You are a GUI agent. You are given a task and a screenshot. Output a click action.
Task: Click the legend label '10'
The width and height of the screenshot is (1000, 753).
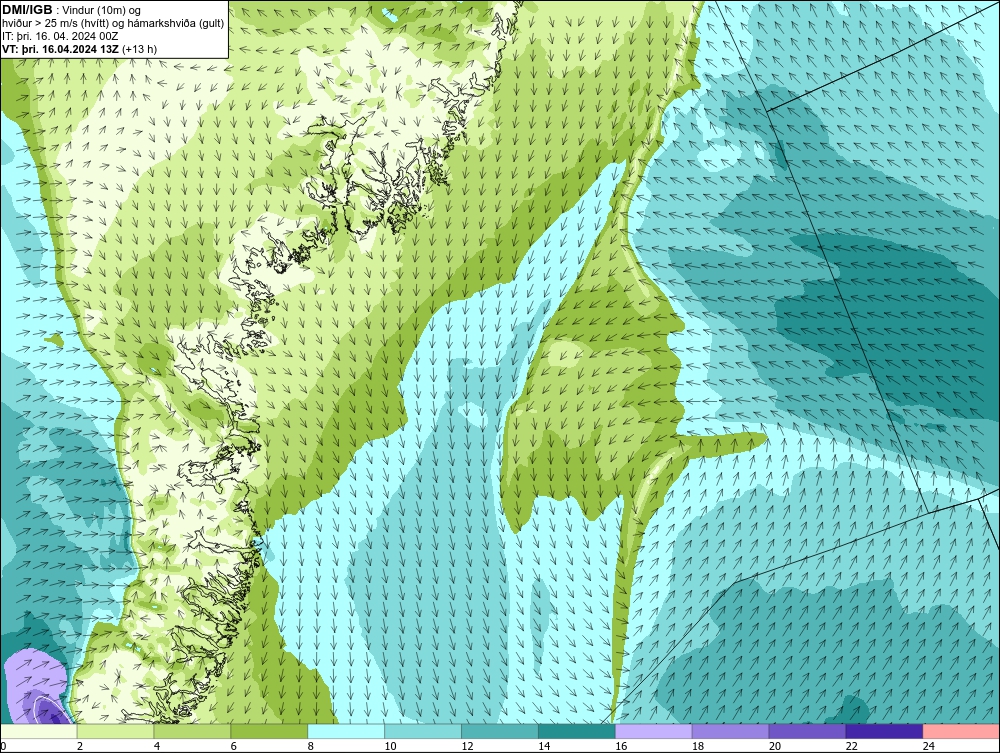click(390, 746)
